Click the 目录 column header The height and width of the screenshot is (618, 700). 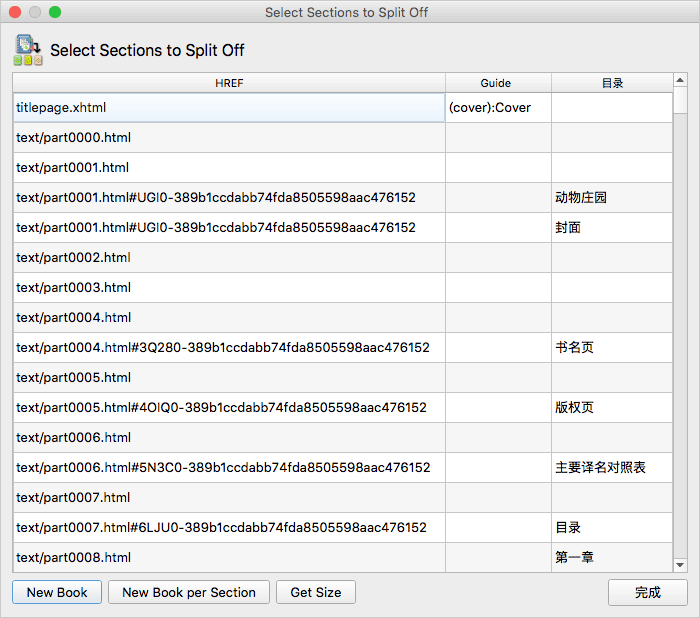(x=612, y=83)
